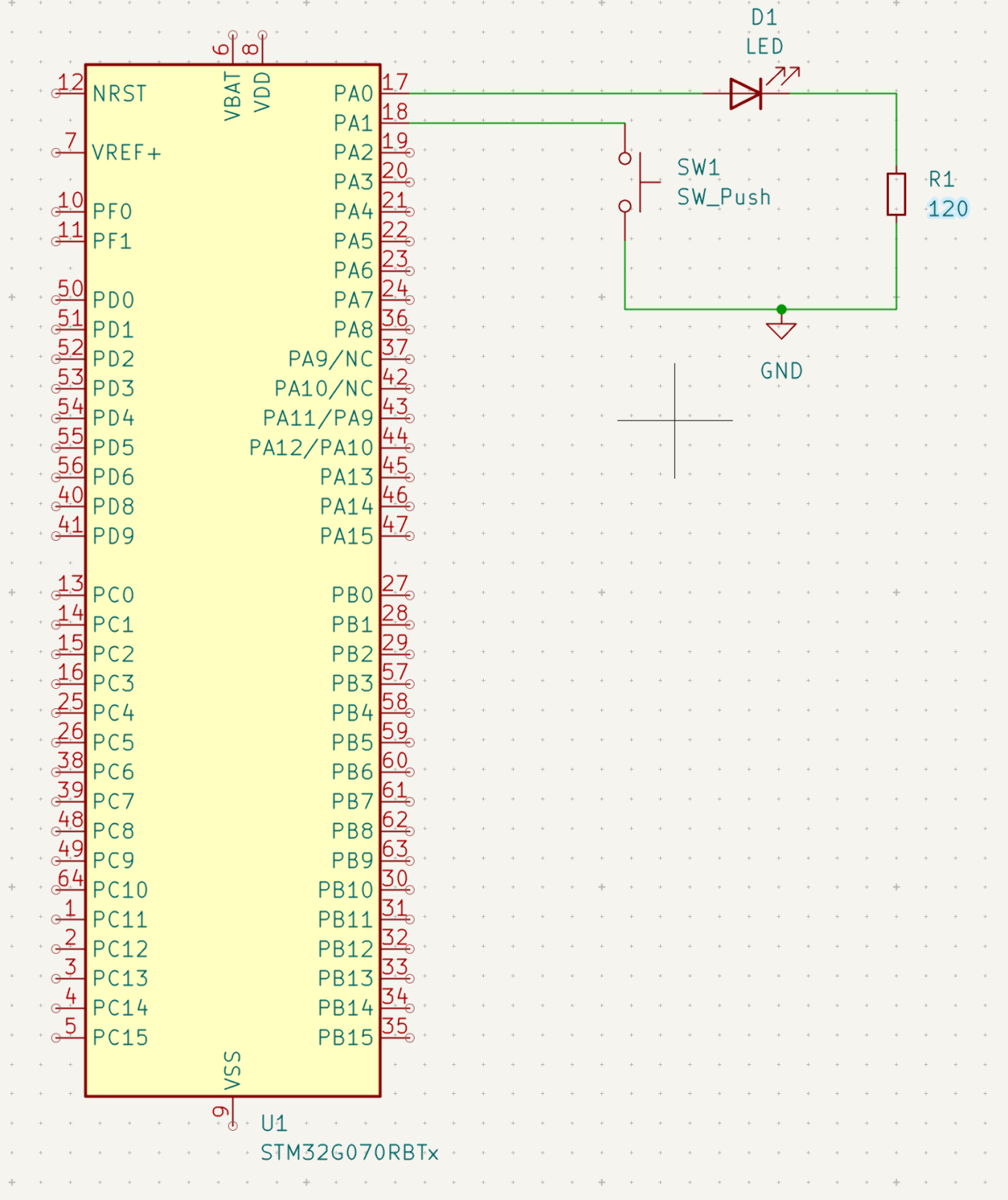Select the push button symbol SW1
This screenshot has width=1008, height=1200.
coord(640,181)
